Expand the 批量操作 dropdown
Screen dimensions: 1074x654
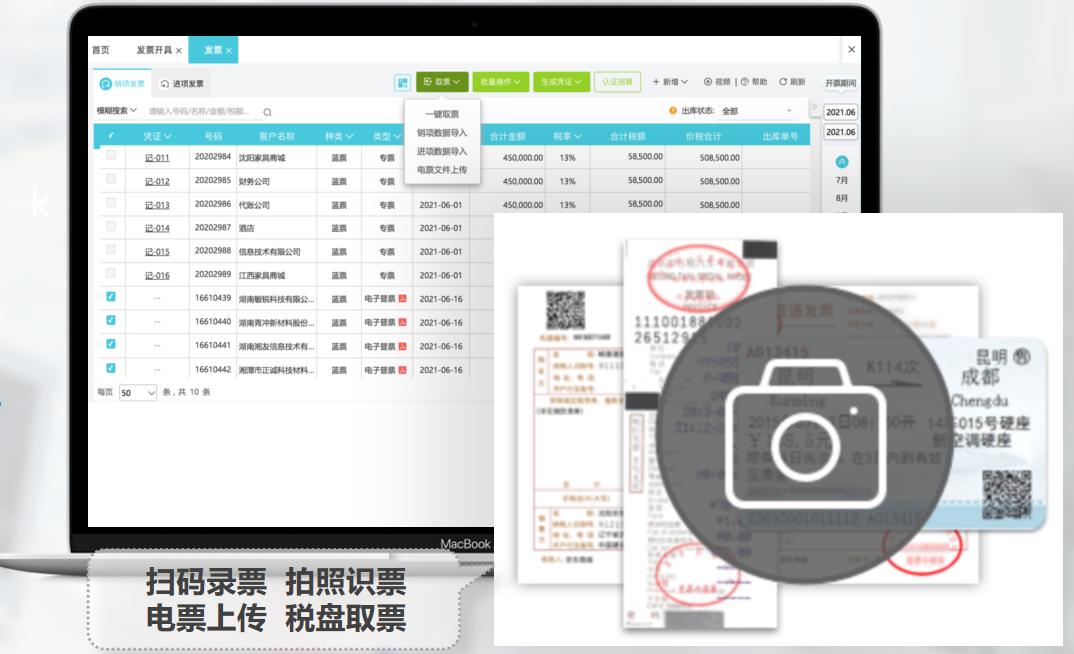point(500,82)
